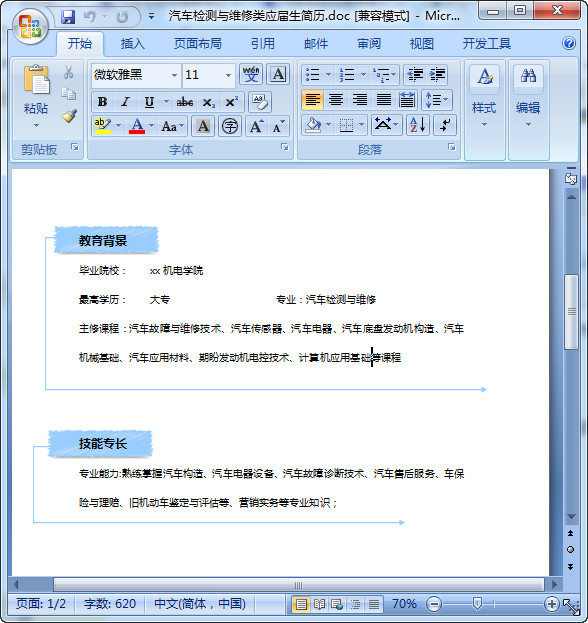Align text left
The width and height of the screenshot is (588, 623).
tap(312, 100)
